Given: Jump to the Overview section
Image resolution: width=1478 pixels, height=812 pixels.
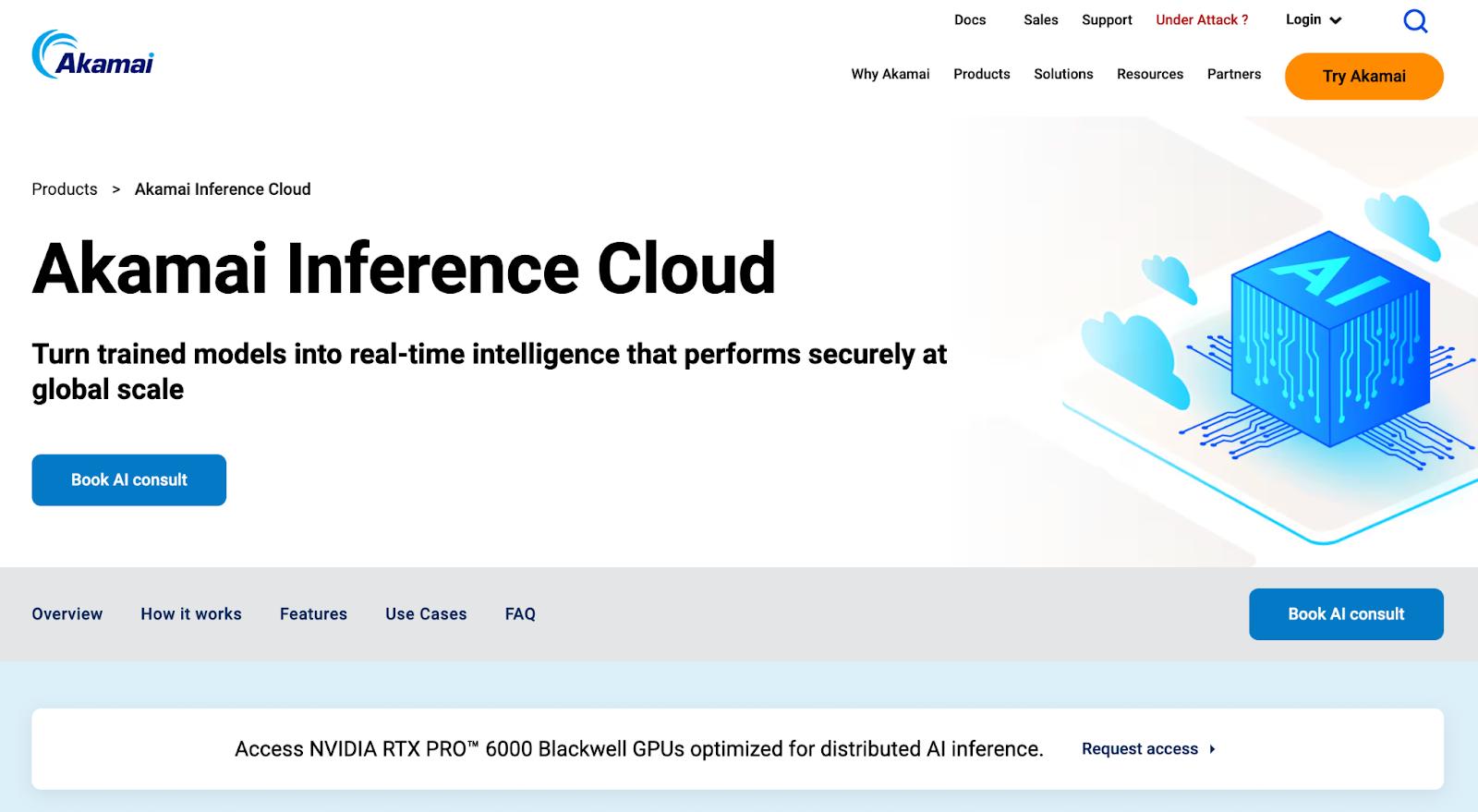Looking at the screenshot, I should click(x=67, y=614).
